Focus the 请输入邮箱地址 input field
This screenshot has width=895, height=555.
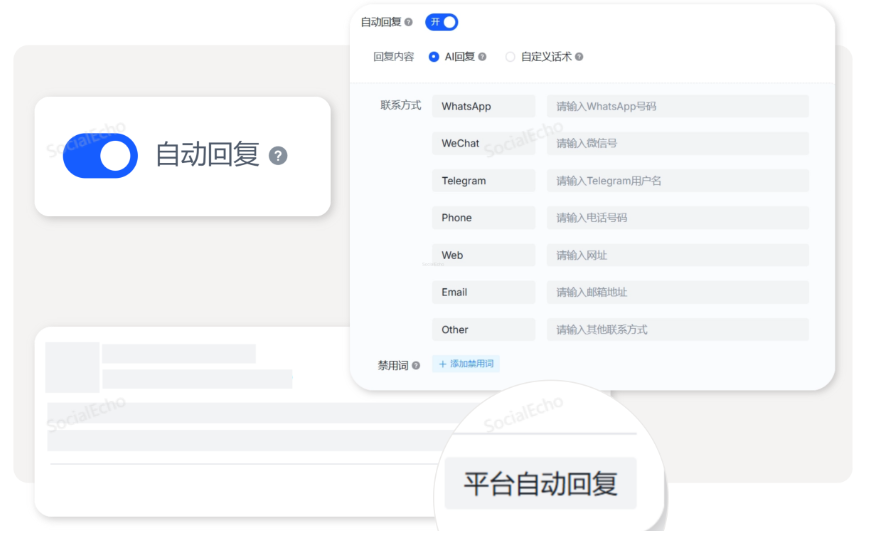(678, 292)
